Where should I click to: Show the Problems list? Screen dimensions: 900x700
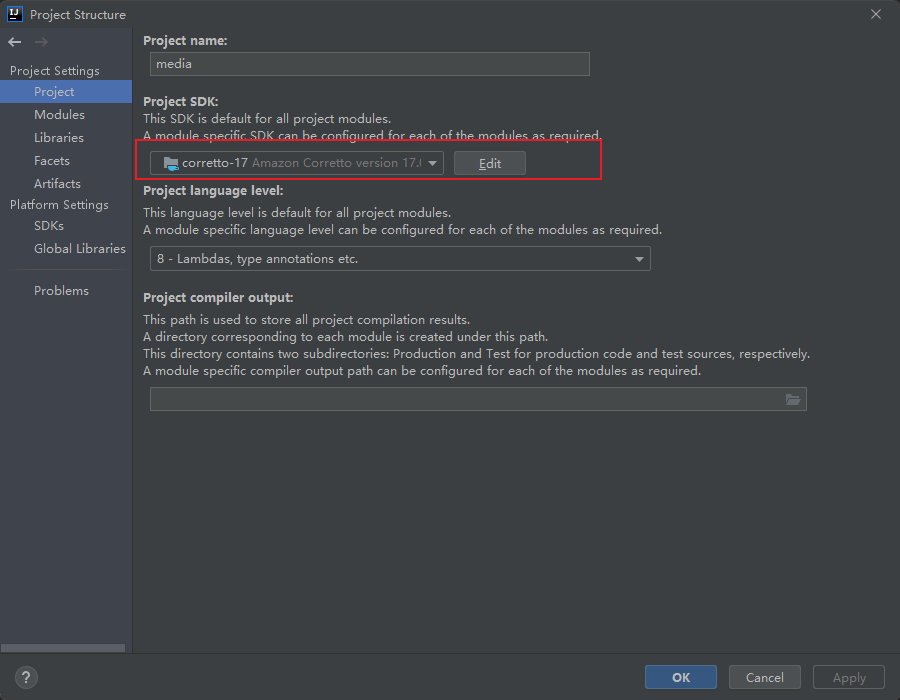click(x=61, y=291)
